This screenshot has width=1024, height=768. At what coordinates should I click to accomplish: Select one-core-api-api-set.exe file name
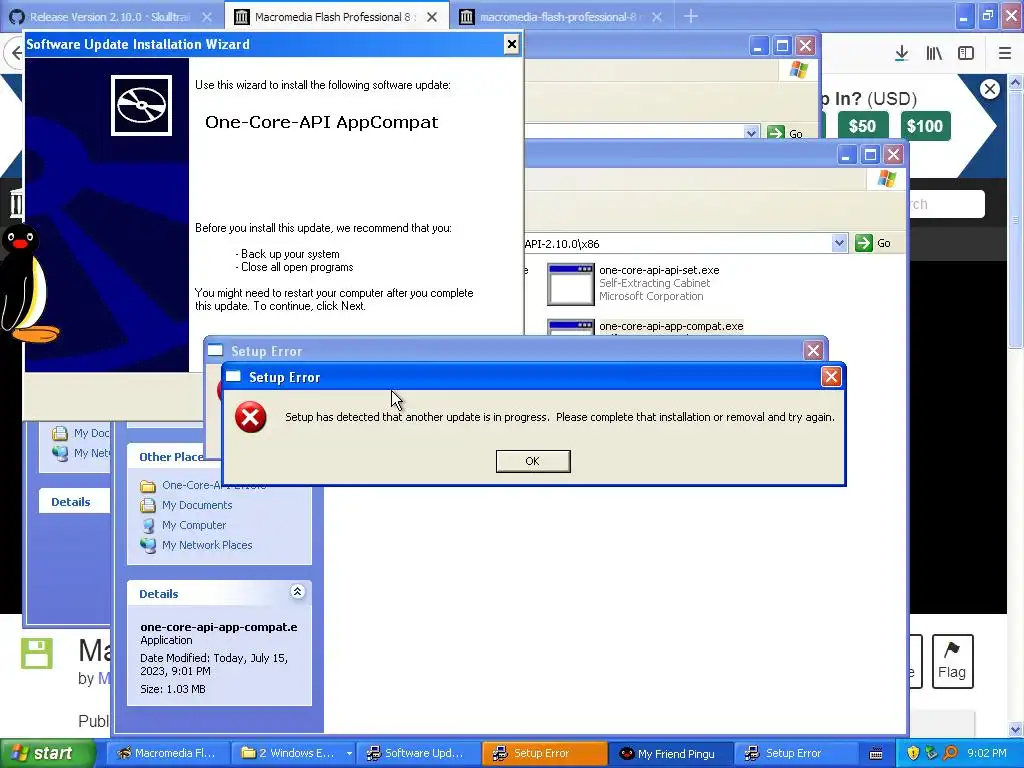[x=659, y=270]
